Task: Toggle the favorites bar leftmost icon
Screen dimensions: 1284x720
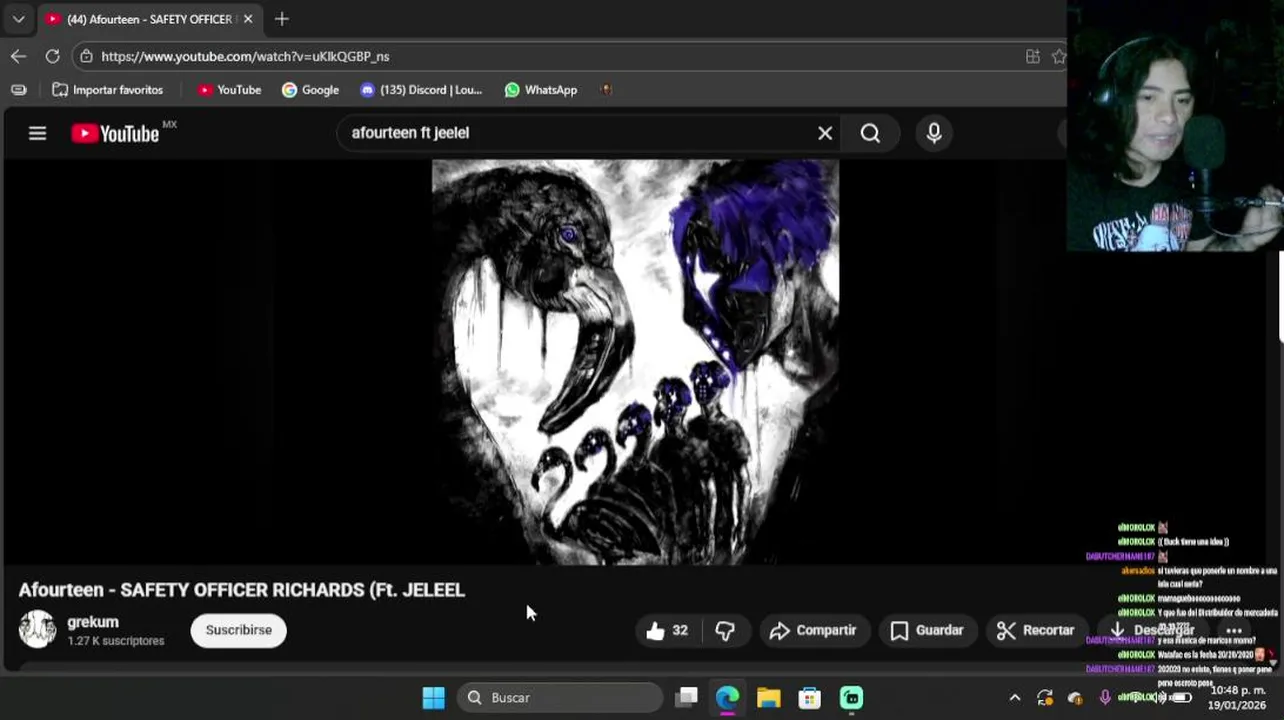Action: point(18,90)
